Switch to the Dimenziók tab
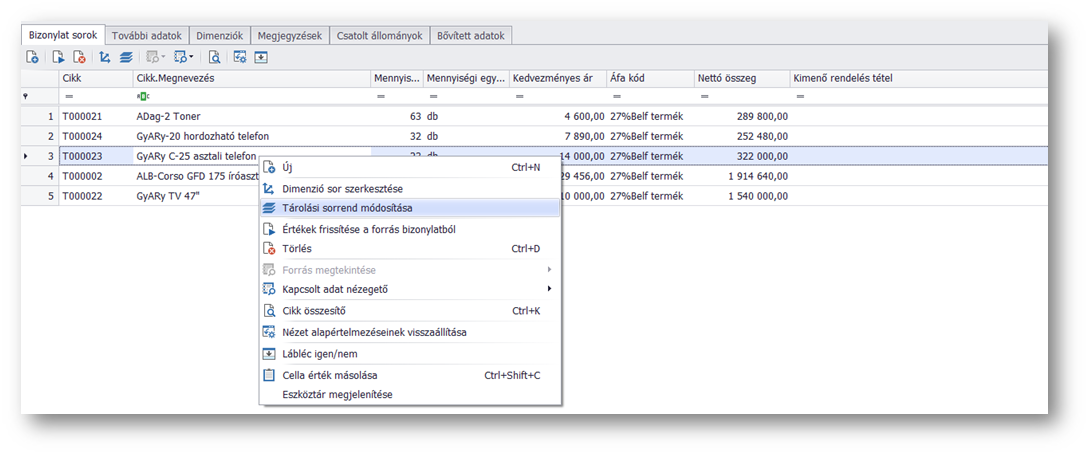Viewport: 1090px width, 456px height. tap(218, 36)
